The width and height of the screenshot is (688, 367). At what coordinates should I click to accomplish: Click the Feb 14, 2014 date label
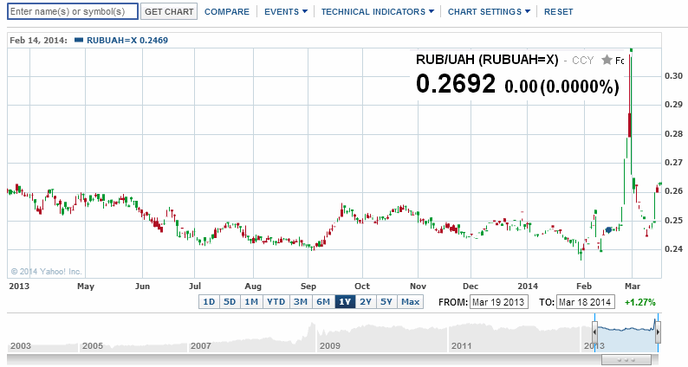[39, 40]
